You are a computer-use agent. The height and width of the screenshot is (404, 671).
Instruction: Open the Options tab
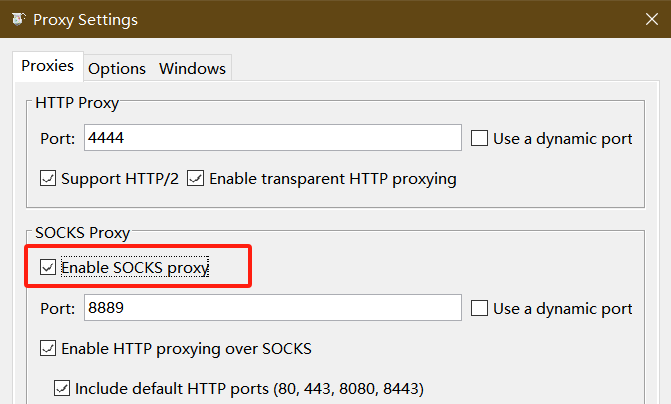tap(117, 68)
